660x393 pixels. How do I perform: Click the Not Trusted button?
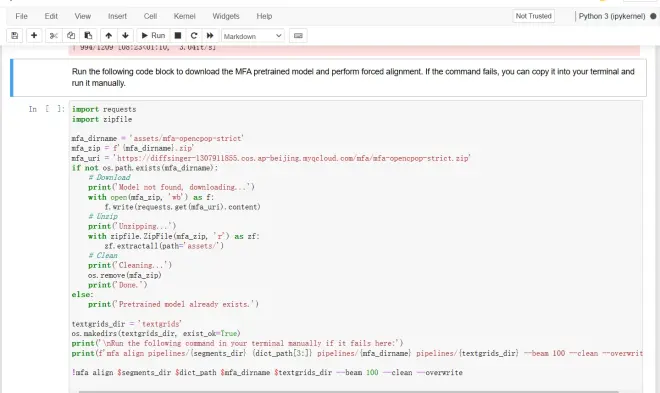[x=533, y=16]
